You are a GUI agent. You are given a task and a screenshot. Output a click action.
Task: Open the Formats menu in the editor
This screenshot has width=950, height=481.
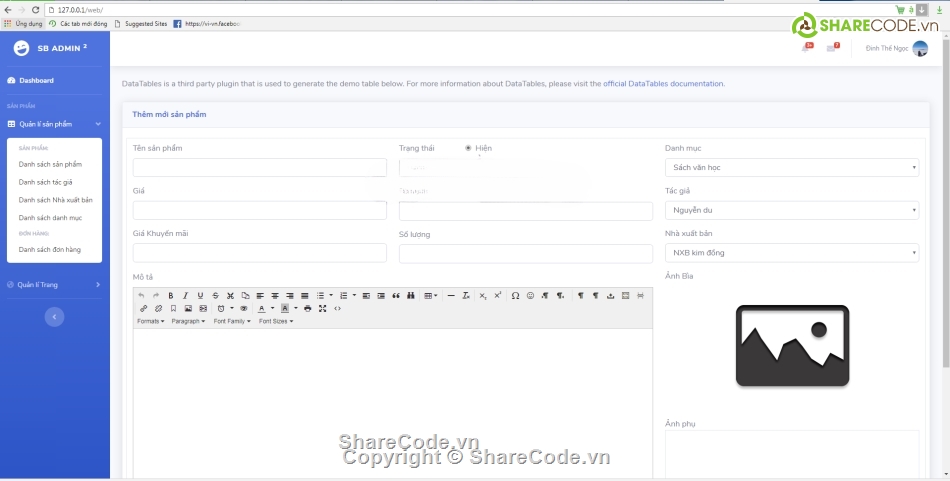150,321
